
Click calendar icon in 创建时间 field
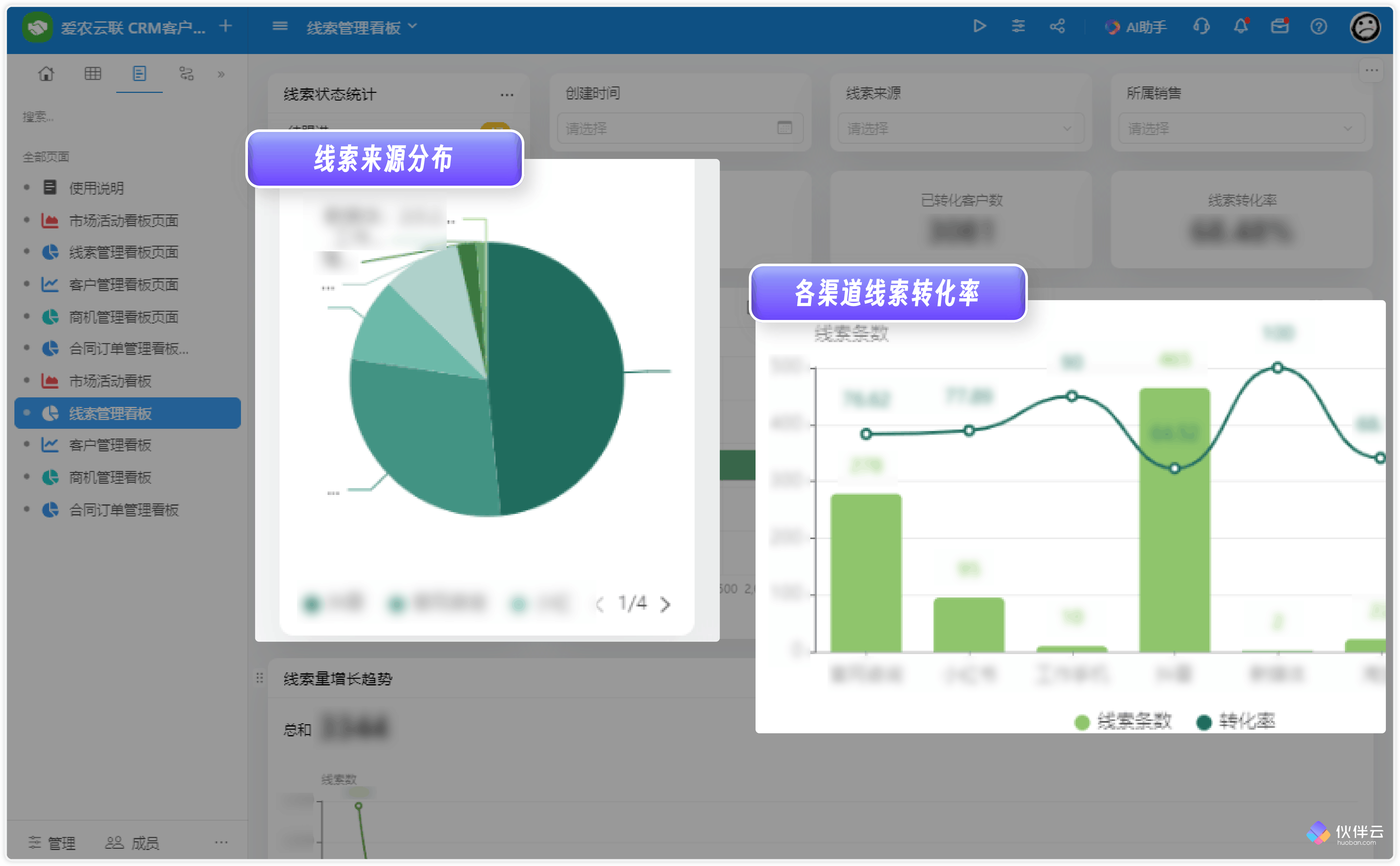click(x=784, y=128)
